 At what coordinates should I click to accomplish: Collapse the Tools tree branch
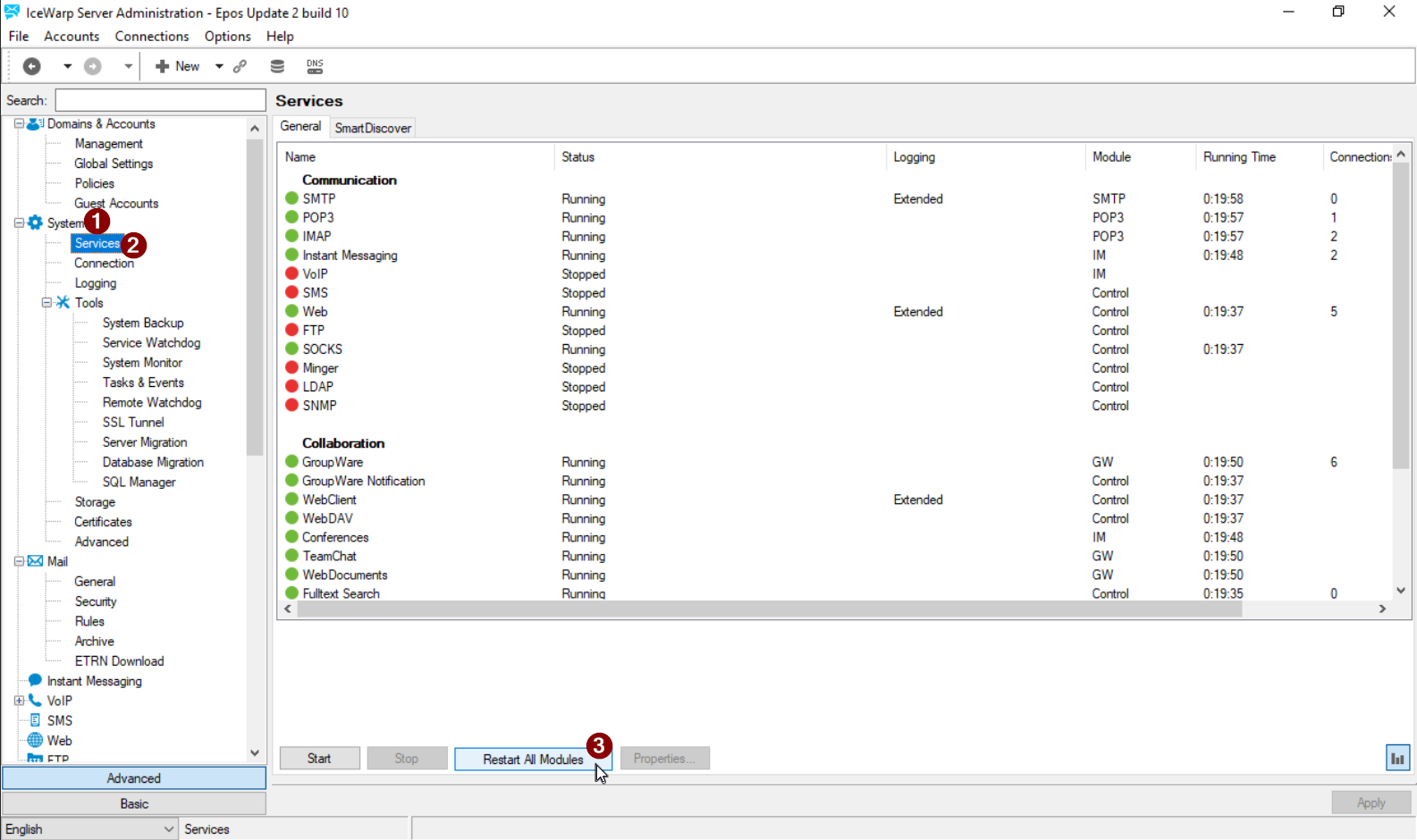46,303
